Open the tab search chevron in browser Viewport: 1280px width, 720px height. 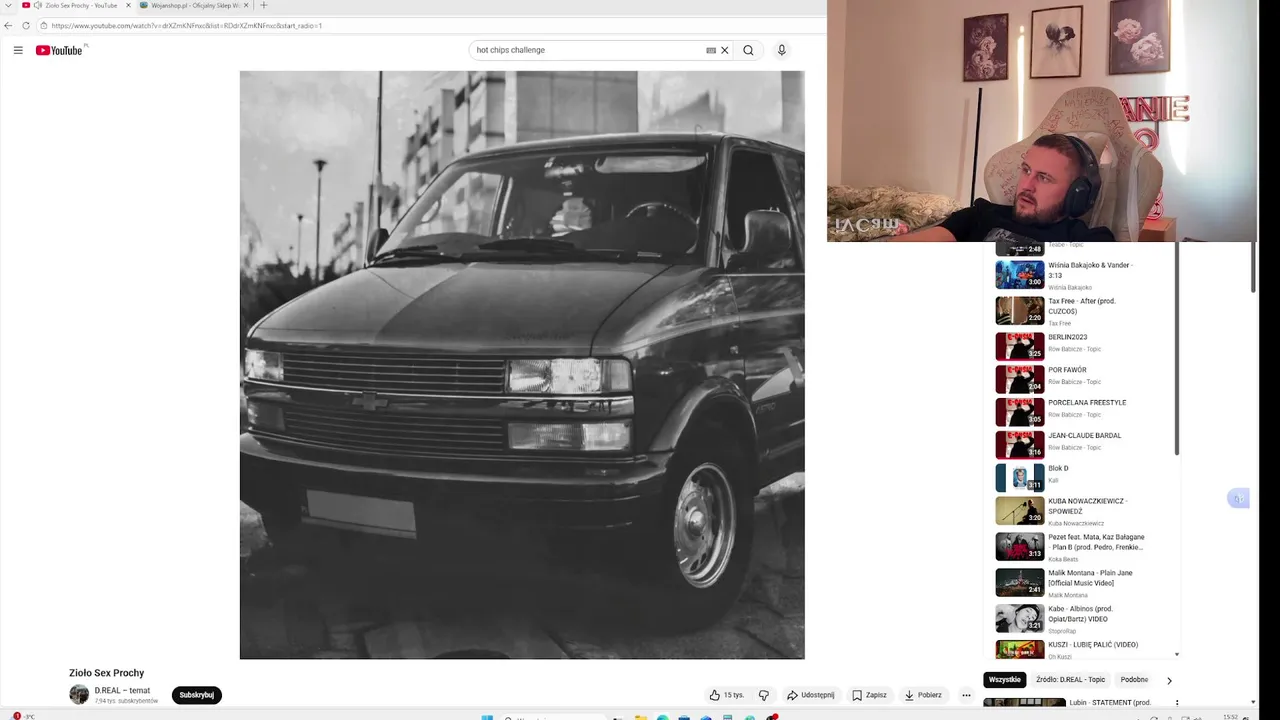[8, 5]
